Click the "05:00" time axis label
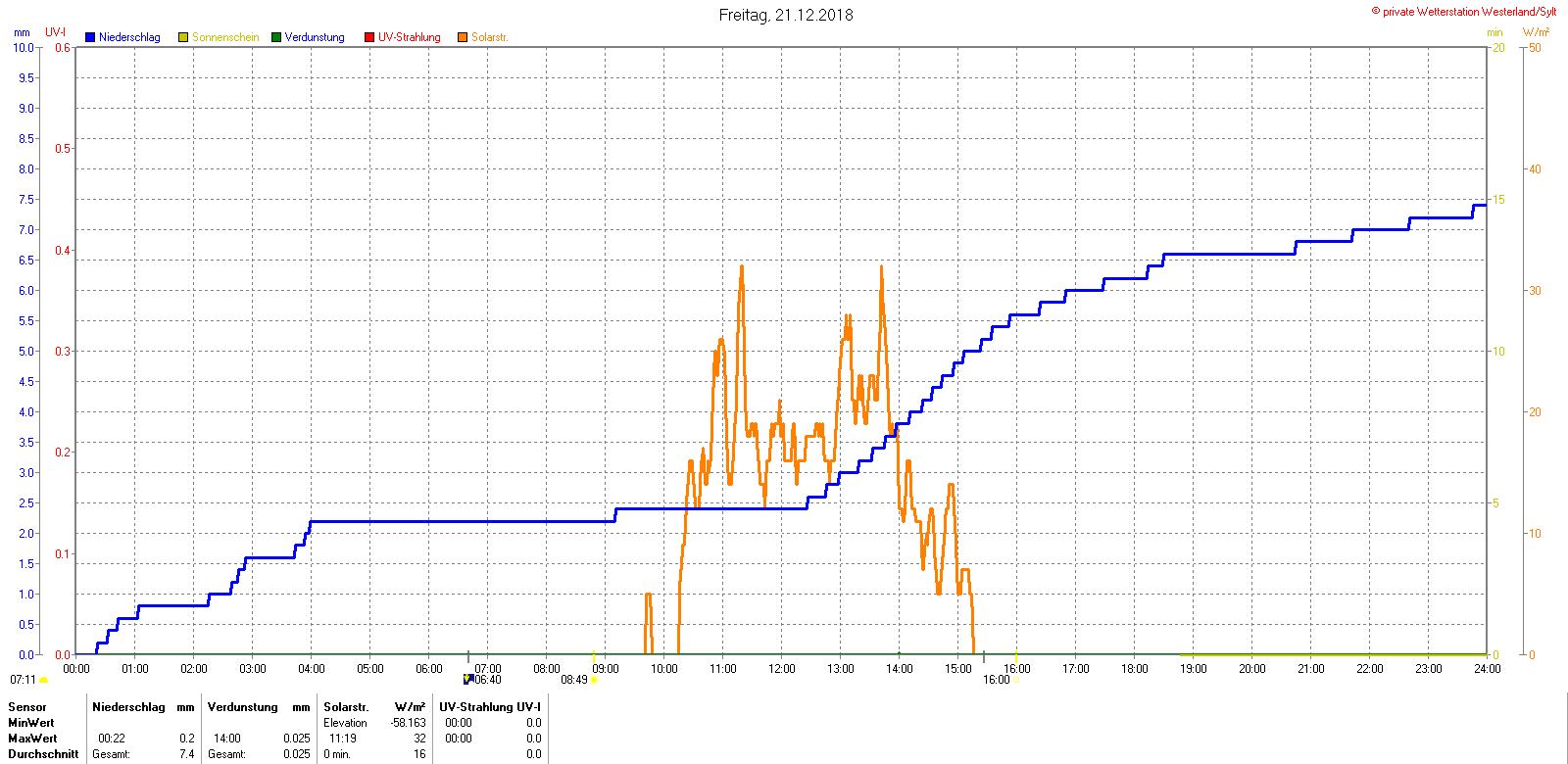1568x764 pixels. coord(370,669)
